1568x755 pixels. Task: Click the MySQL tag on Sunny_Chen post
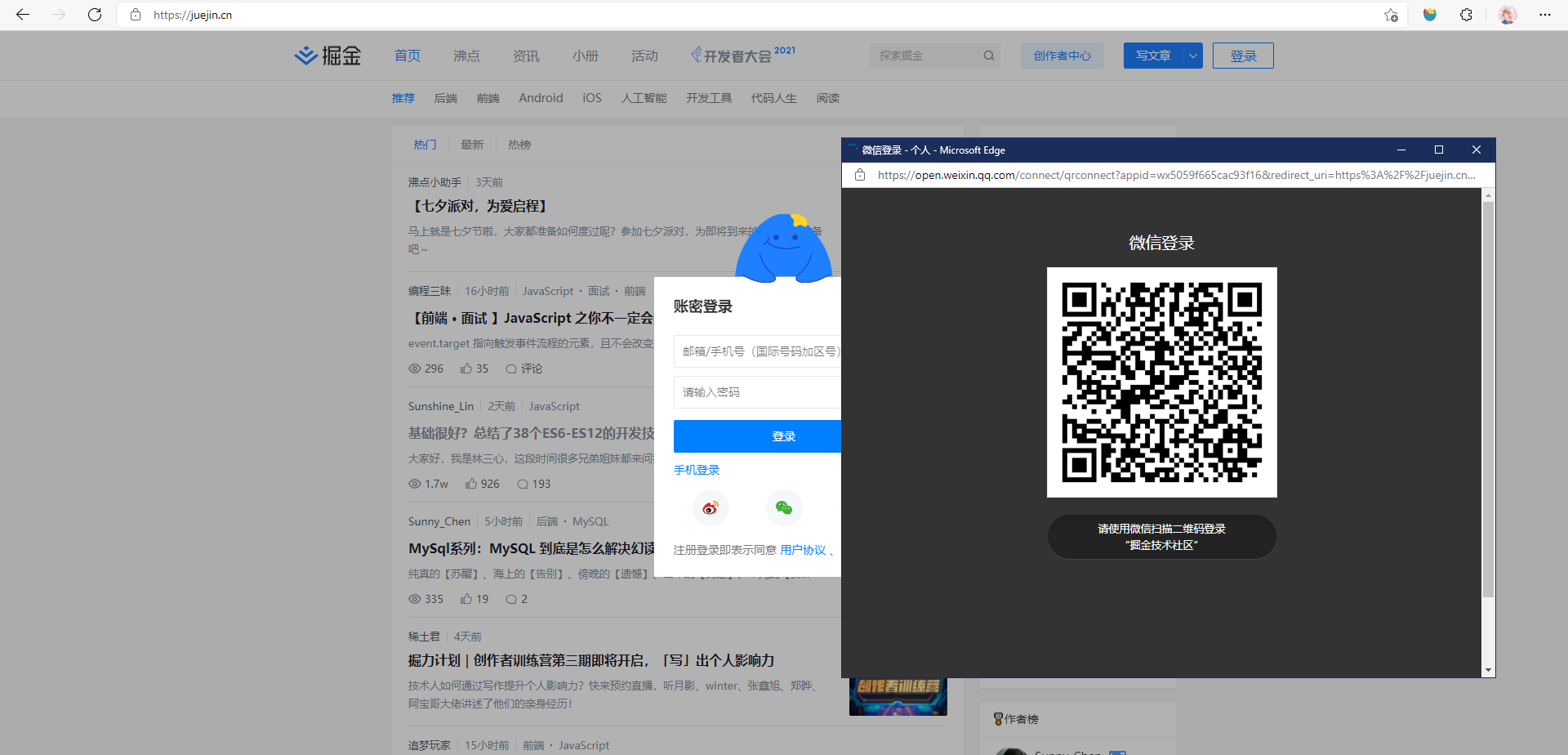click(x=590, y=521)
